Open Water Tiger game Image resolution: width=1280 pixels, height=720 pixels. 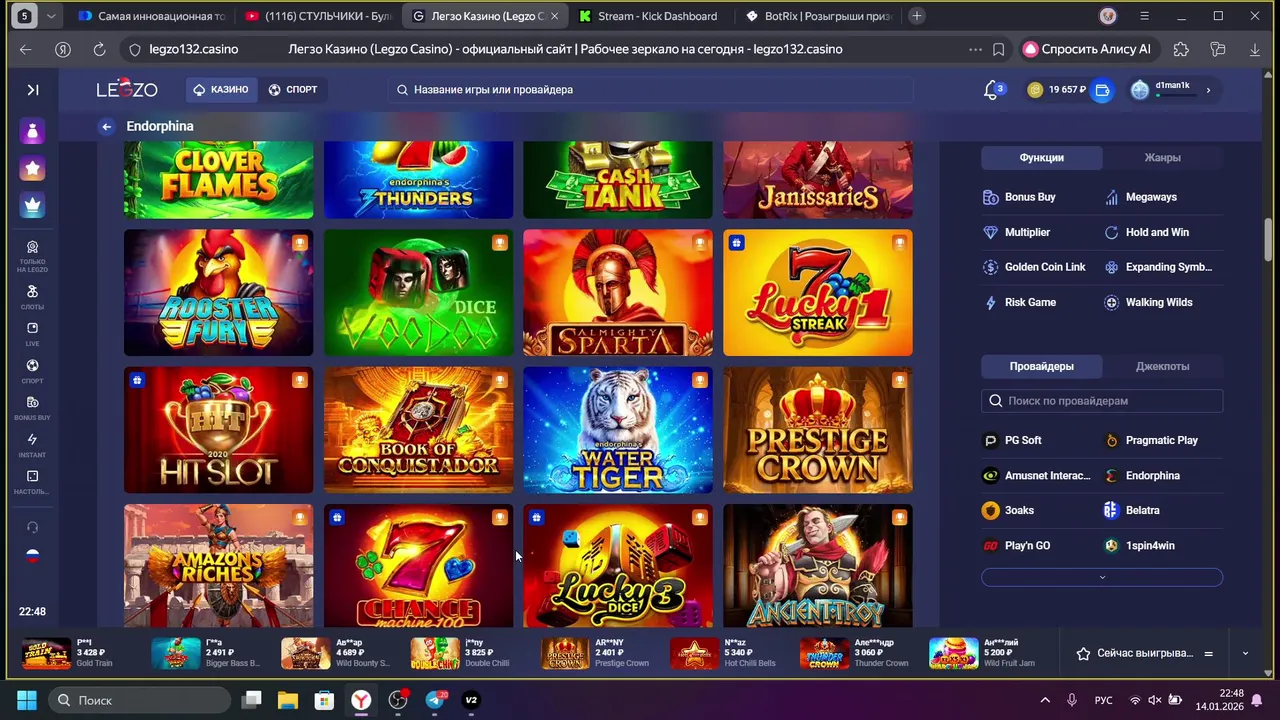tap(618, 430)
